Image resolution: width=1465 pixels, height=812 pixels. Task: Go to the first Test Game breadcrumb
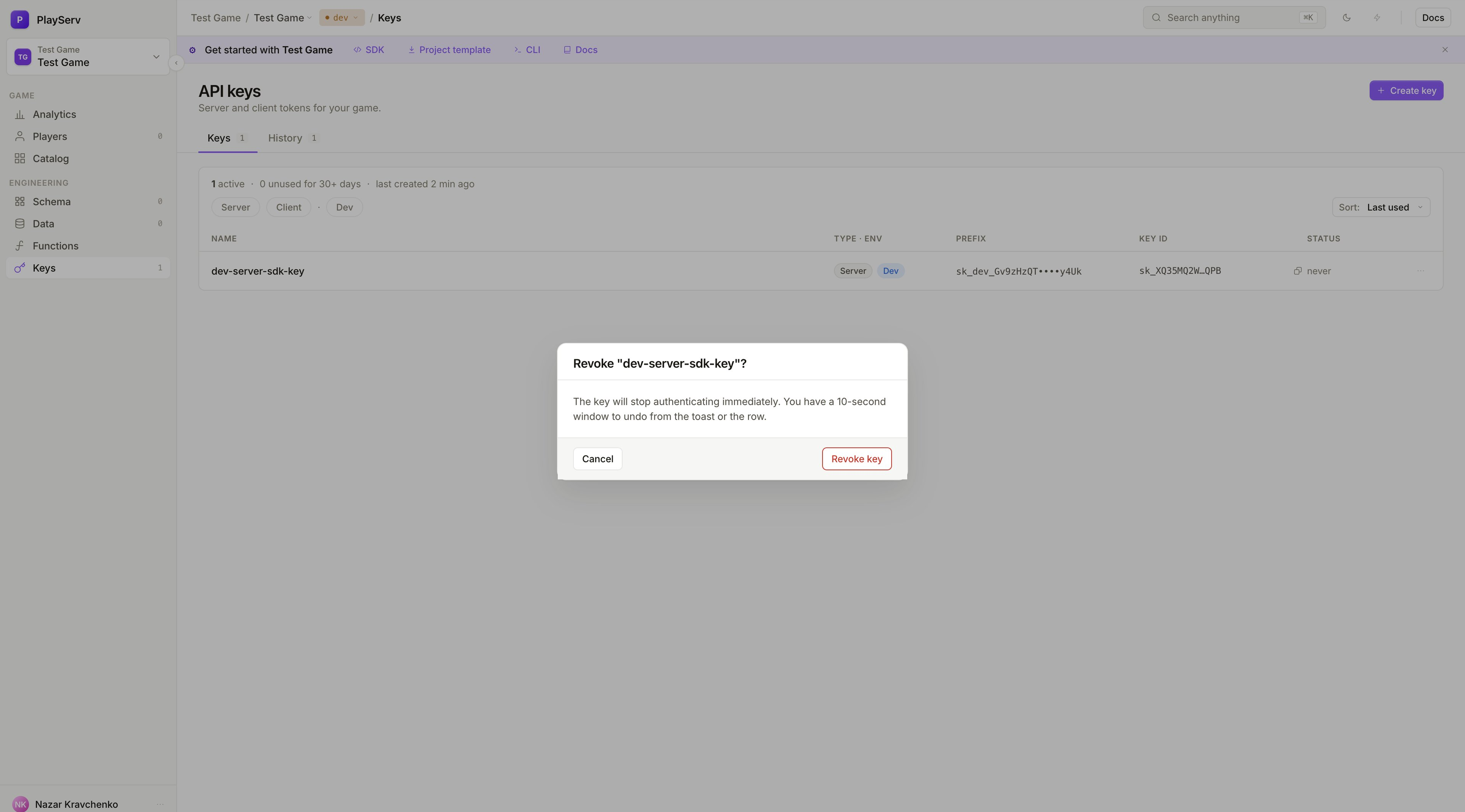click(x=216, y=18)
